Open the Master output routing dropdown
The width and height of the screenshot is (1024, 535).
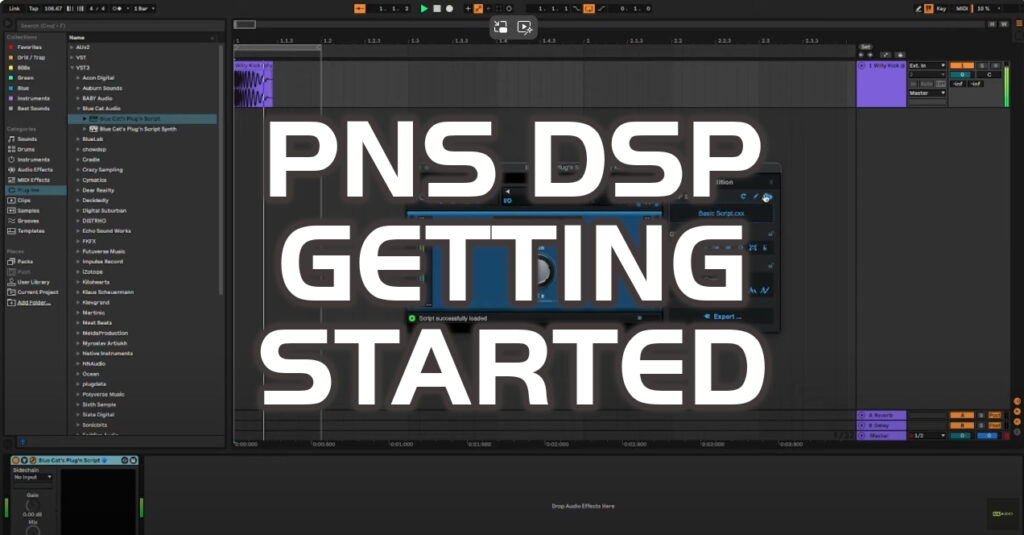927,93
